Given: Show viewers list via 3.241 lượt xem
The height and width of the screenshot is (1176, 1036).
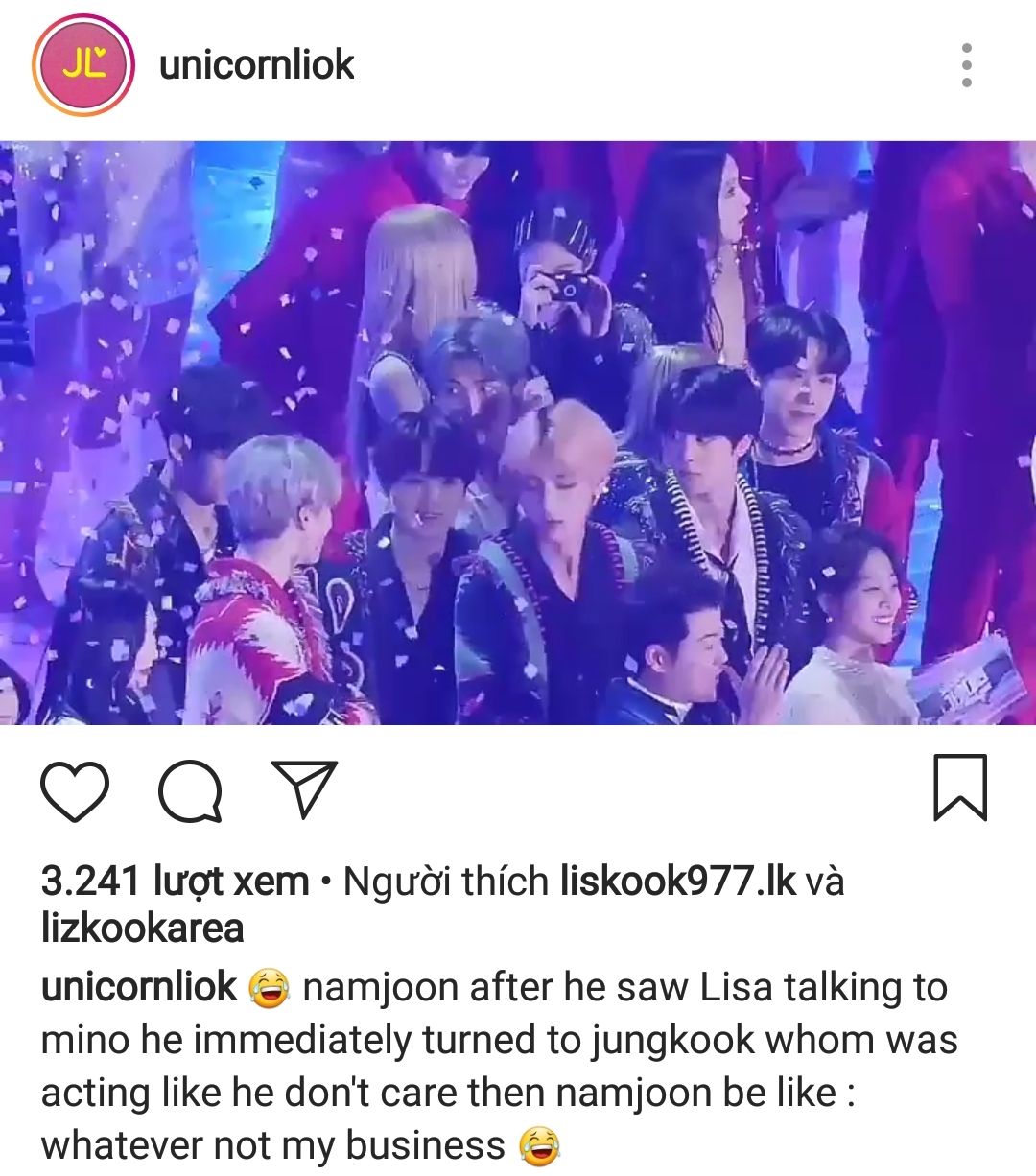Looking at the screenshot, I should (x=175, y=881).
